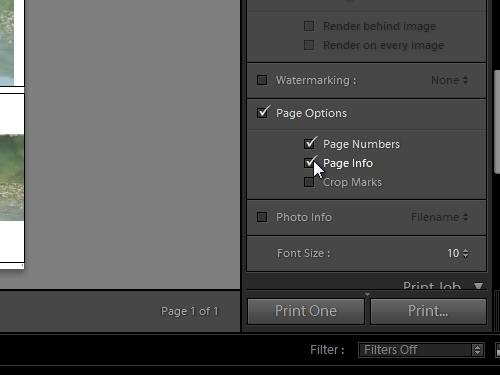The width and height of the screenshot is (500, 375).
Task: Disable the Page Numbers checkbox
Action: pyautogui.click(x=309, y=144)
